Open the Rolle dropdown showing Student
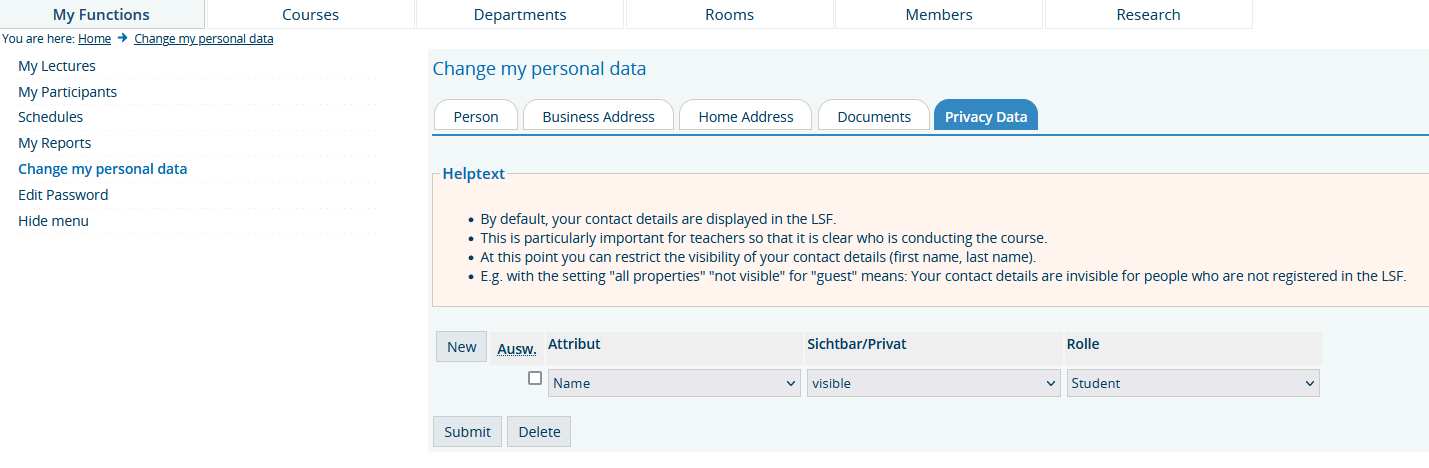This screenshot has width=1429, height=468. click(1193, 383)
